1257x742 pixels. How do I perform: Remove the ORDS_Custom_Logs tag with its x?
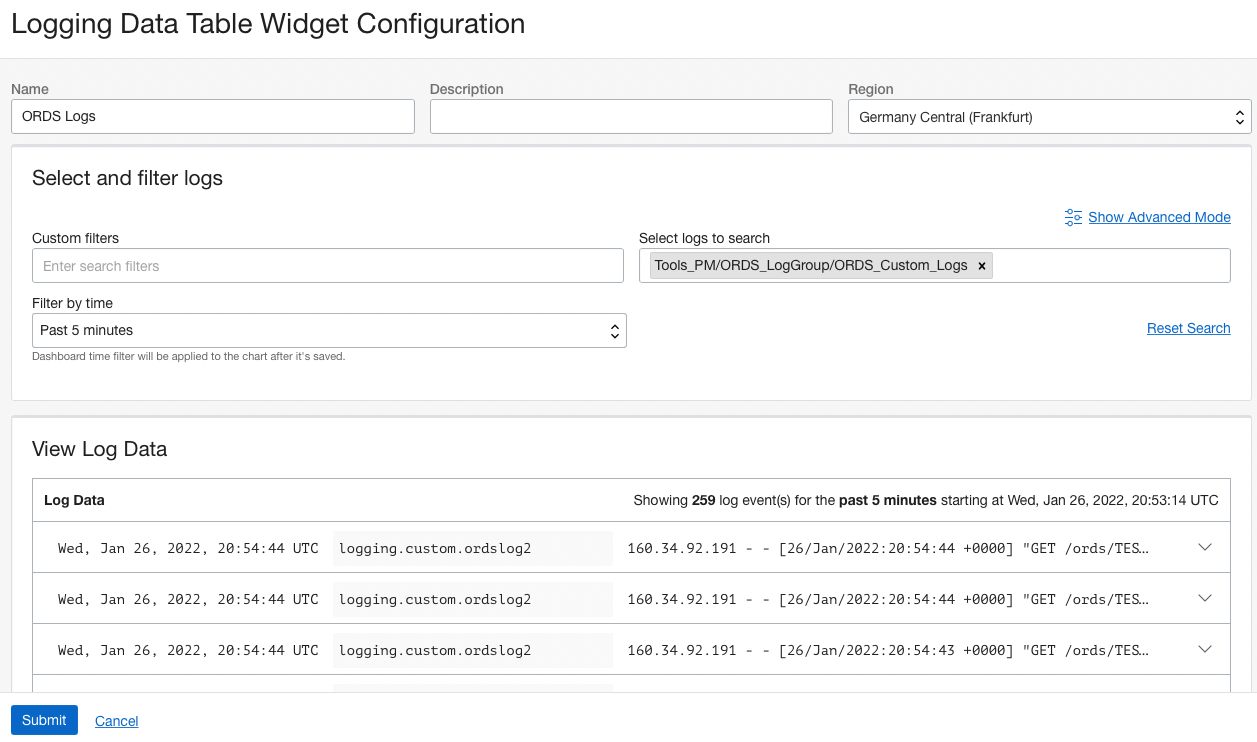tap(982, 266)
